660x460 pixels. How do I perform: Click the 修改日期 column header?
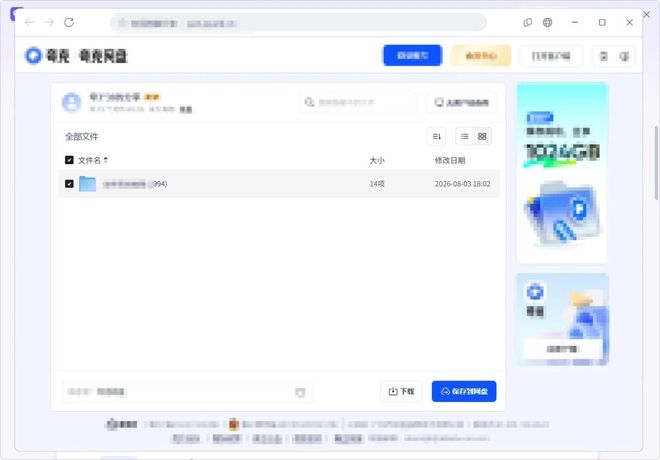450,160
